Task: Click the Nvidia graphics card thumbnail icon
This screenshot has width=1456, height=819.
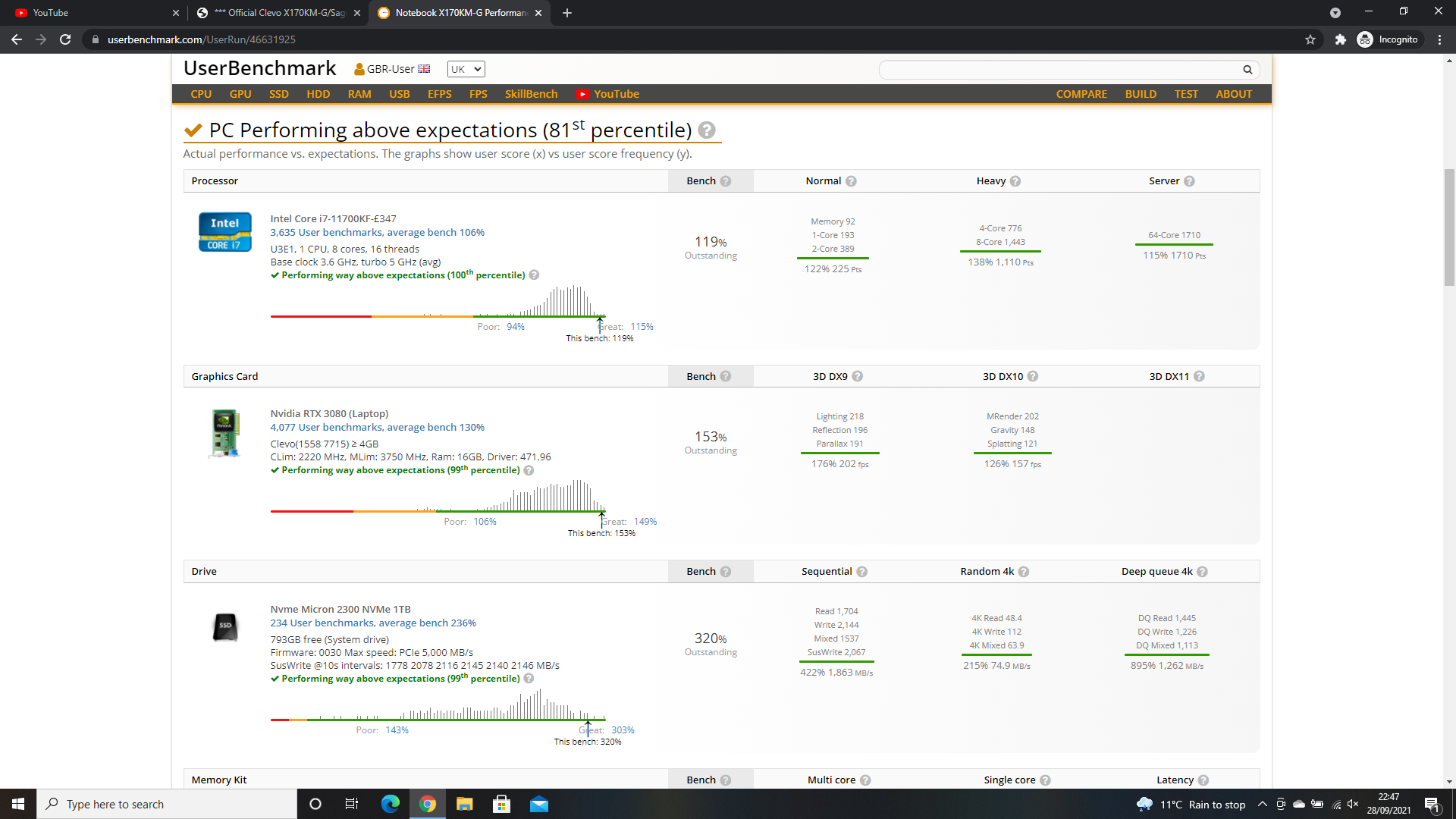Action: (224, 433)
